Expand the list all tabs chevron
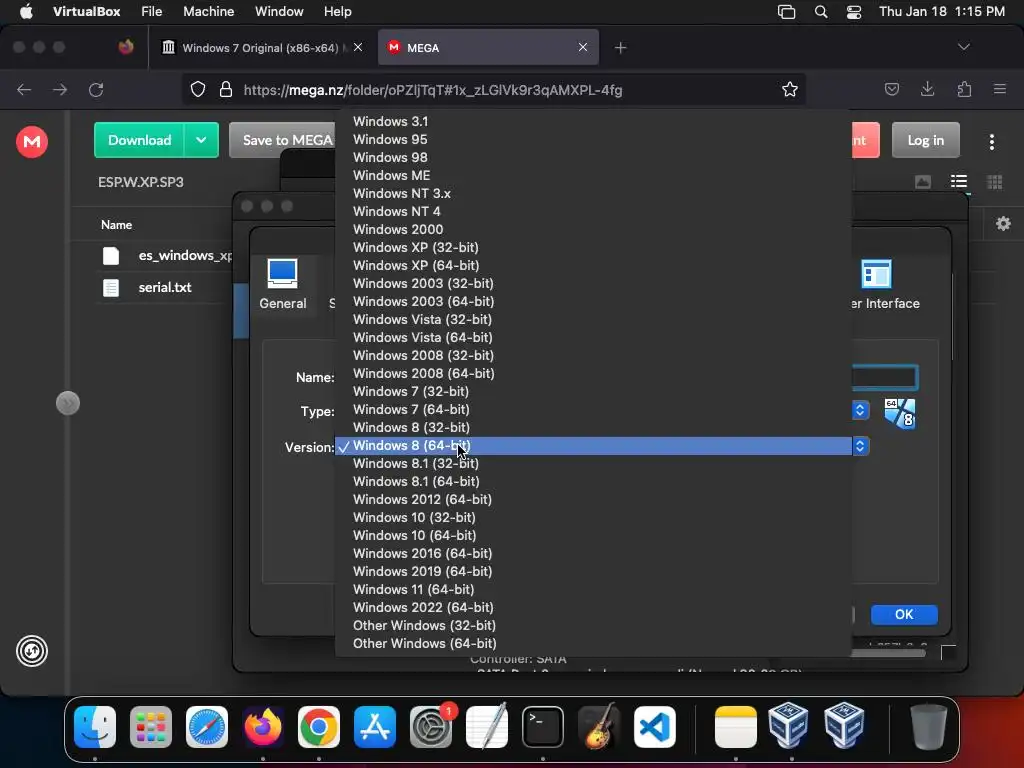Screen dimensions: 1024x768 point(963,47)
